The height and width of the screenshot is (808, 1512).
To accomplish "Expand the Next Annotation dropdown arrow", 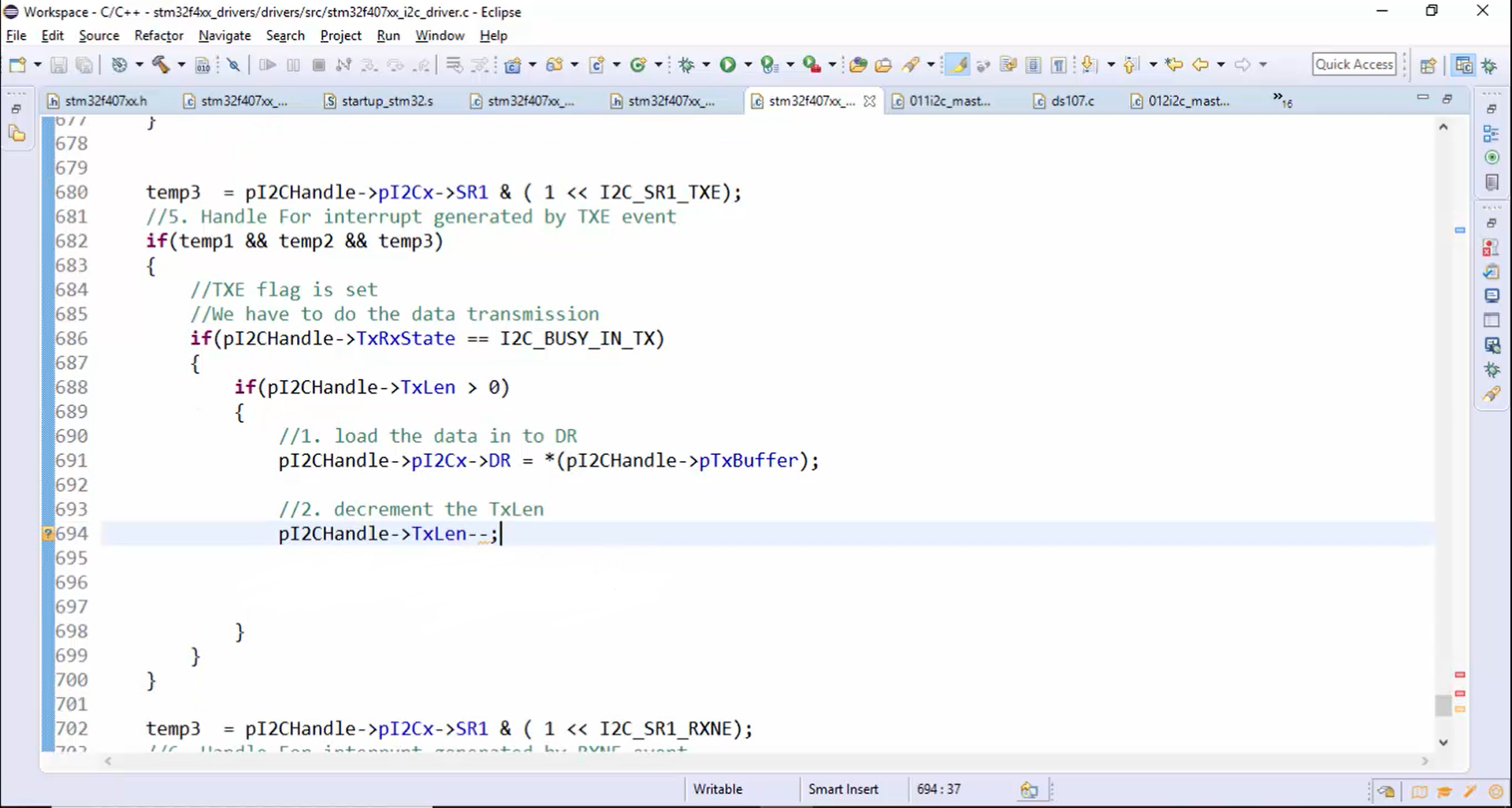I will pyautogui.click(x=1110, y=65).
